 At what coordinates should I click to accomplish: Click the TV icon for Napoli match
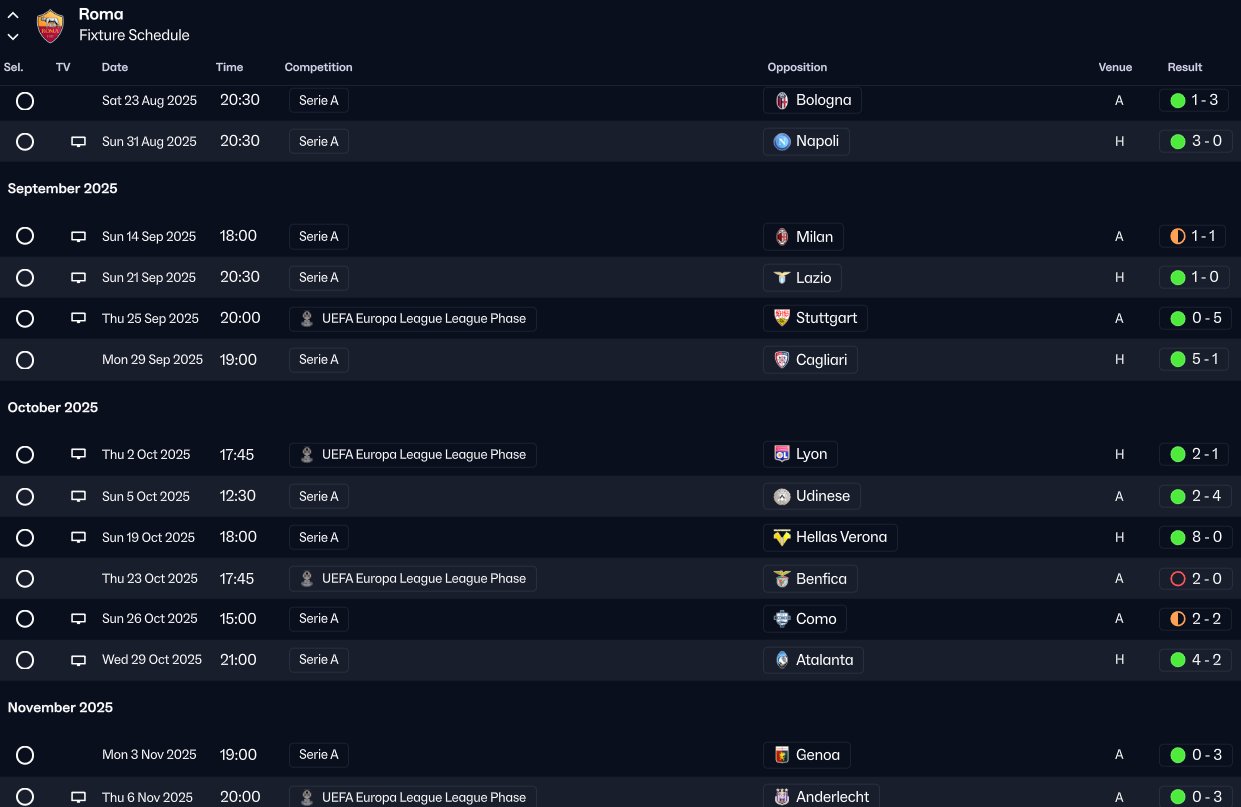[78, 142]
